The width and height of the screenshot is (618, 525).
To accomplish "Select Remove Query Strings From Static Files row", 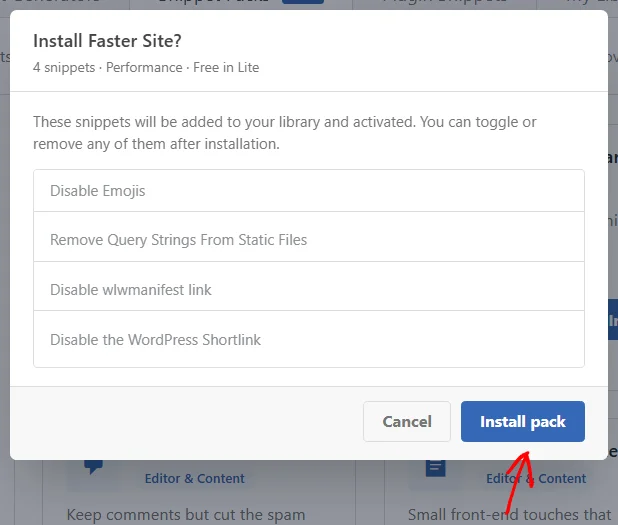I will click(309, 237).
